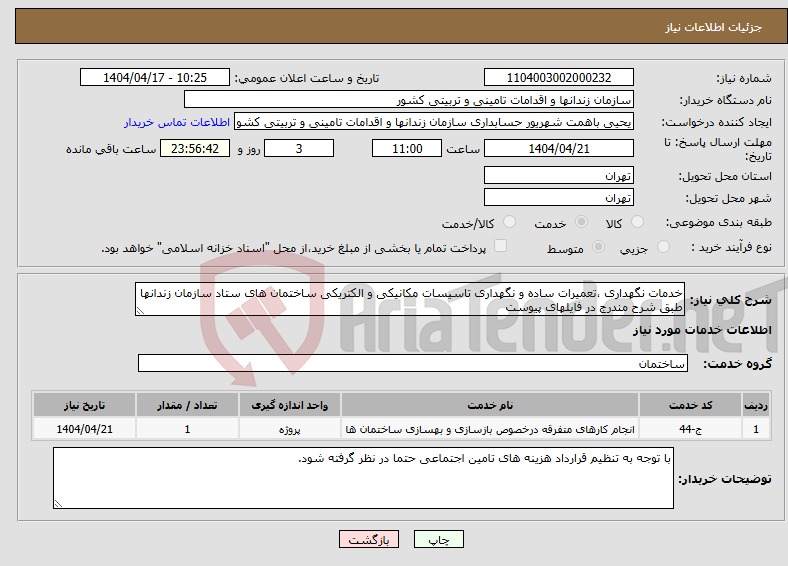Click the buyer organization name field

click(409, 100)
